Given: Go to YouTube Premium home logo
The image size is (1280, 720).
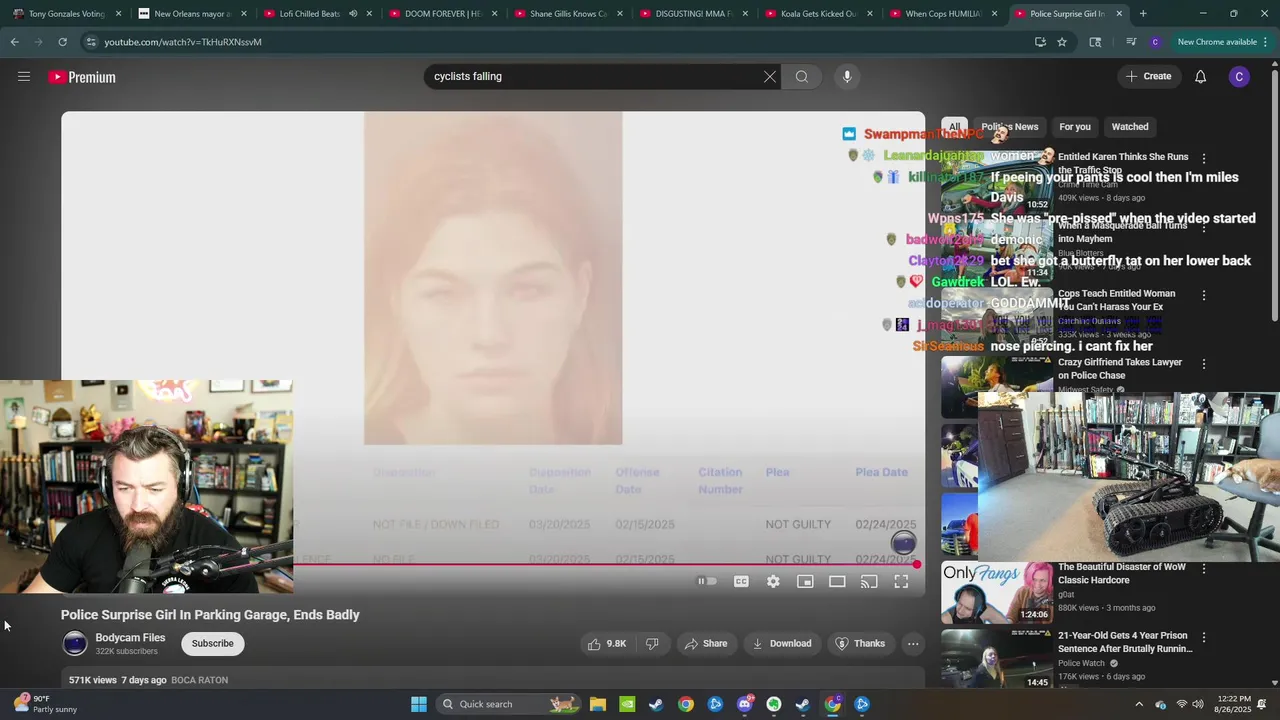Looking at the screenshot, I should click(82, 77).
